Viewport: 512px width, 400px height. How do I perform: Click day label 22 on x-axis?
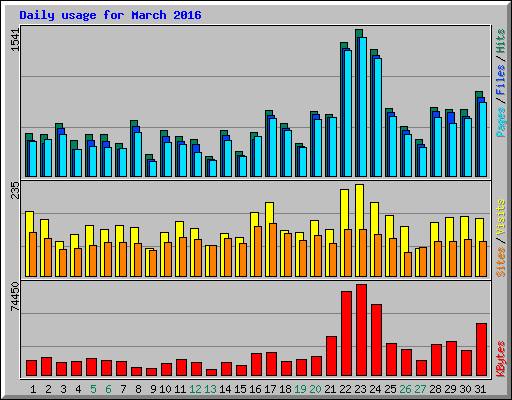click(345, 389)
